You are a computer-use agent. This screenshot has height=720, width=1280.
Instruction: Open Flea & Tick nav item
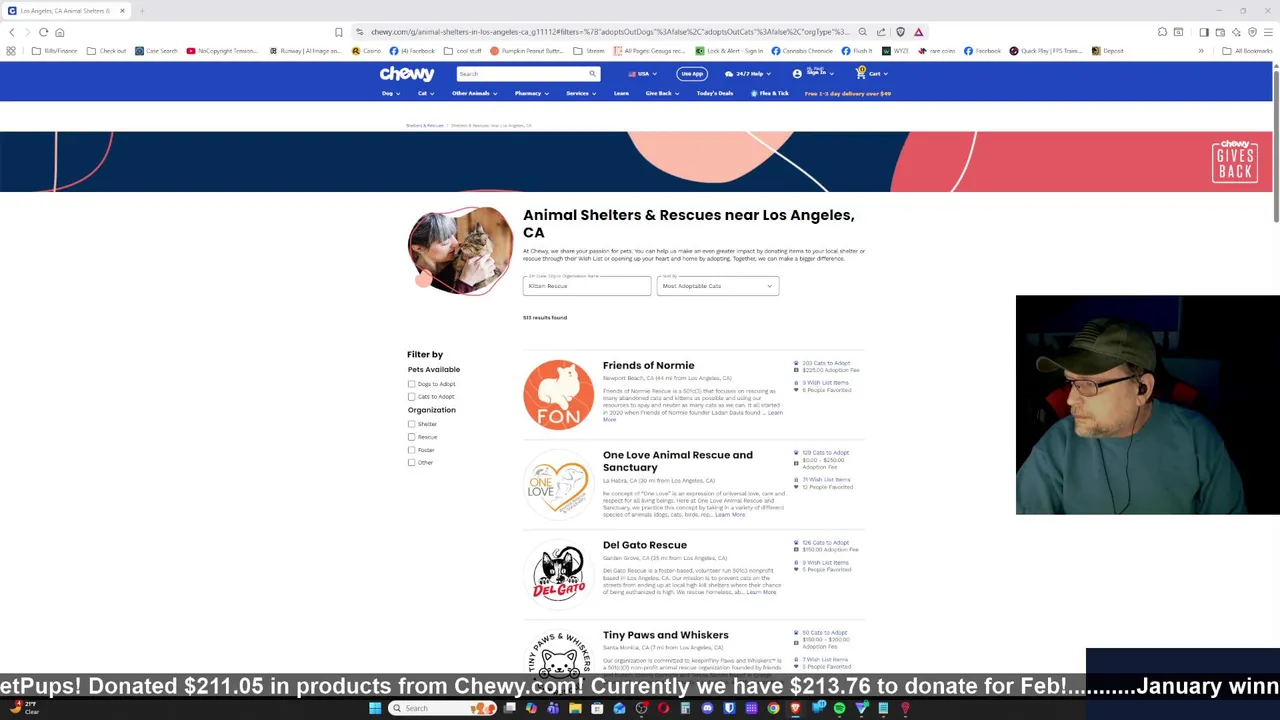click(x=769, y=93)
